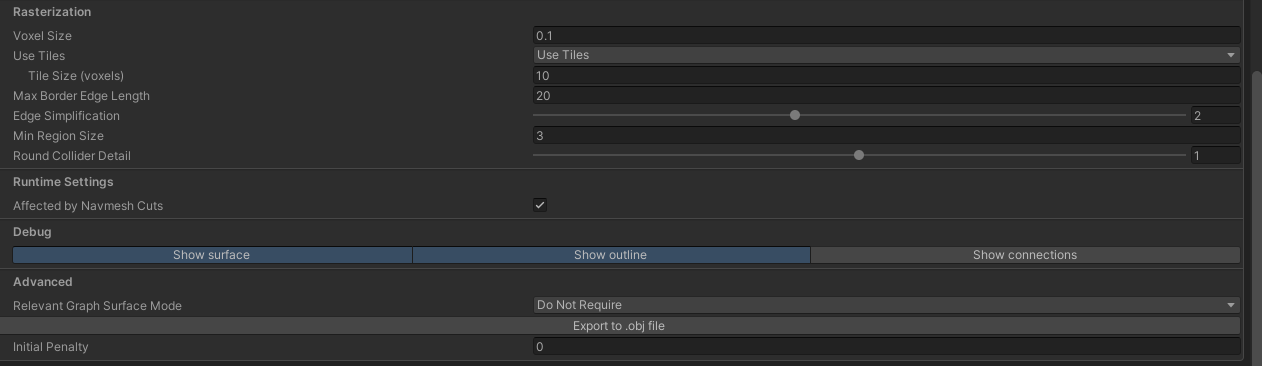Screen dimensions: 1262x366
Task: Click the Round Collider Detail value box
Action: [1215, 155]
